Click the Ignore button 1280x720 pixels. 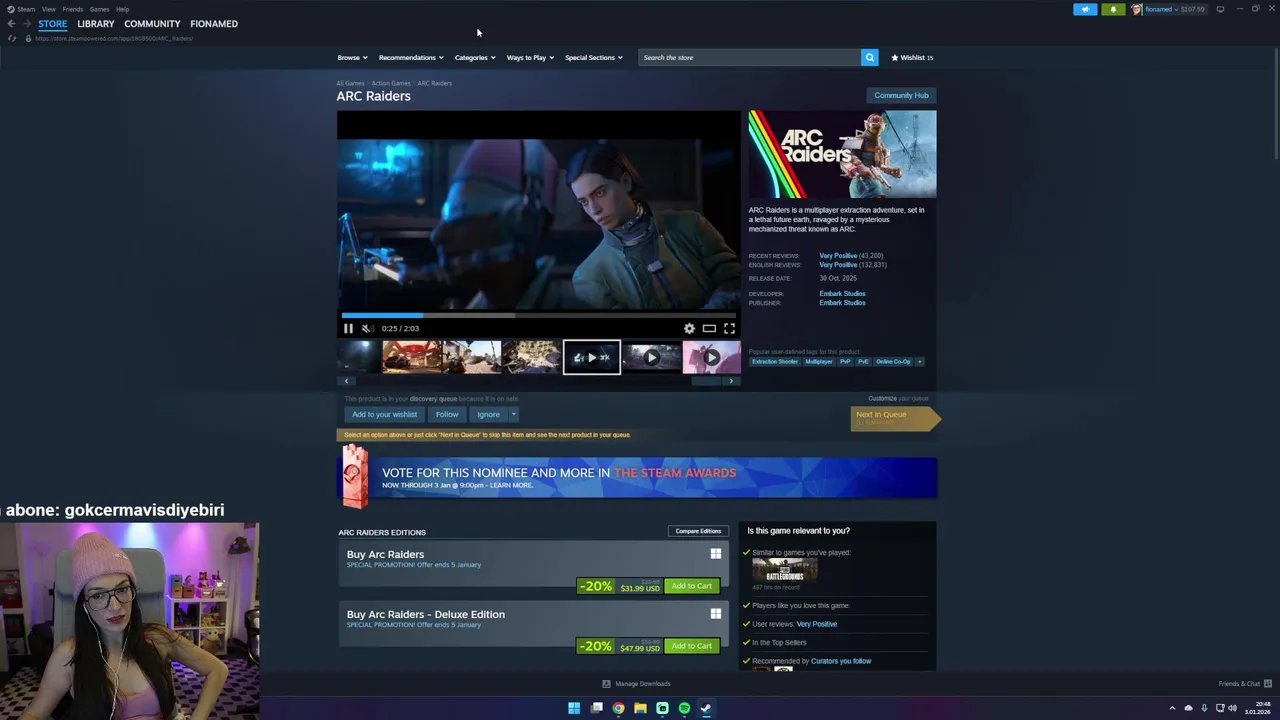pos(488,414)
